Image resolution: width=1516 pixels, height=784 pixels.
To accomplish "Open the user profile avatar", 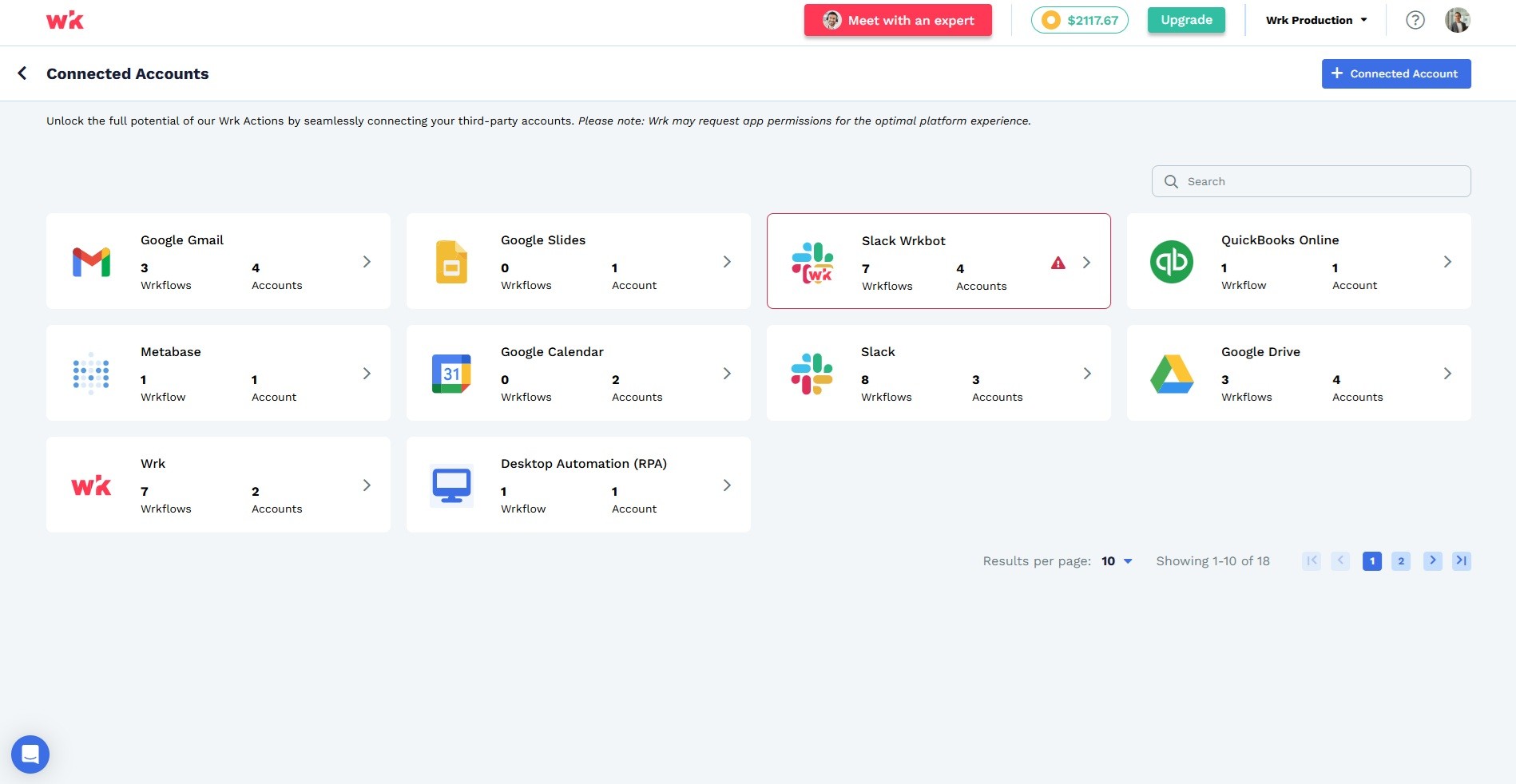I will click(1458, 20).
